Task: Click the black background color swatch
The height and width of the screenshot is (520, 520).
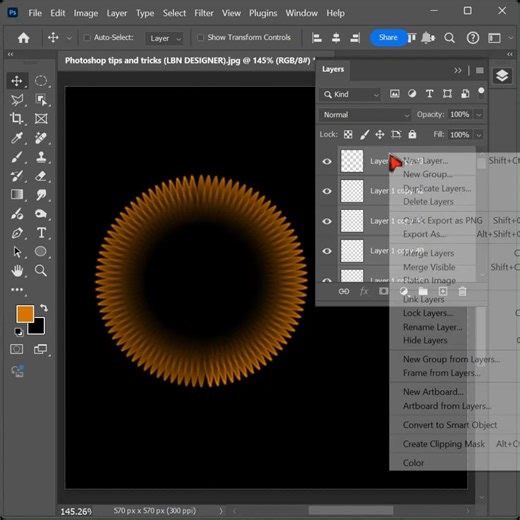Action: (39, 328)
